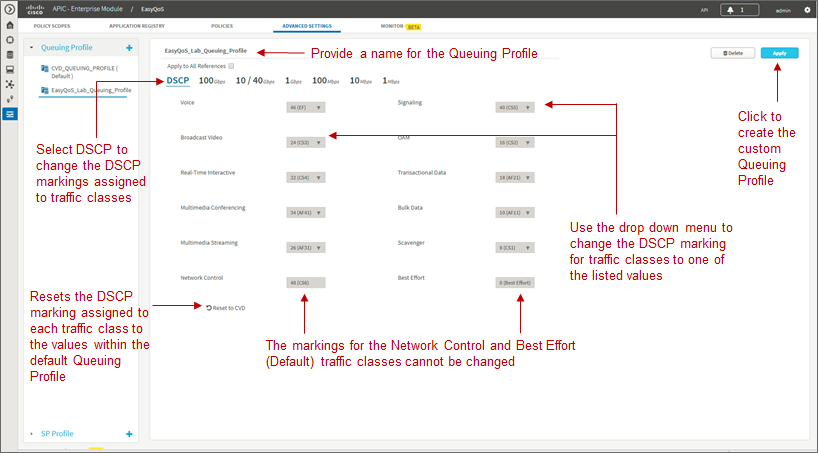Expand the SP Profile section
The width and height of the screenshot is (819, 453).
click(x=31, y=434)
